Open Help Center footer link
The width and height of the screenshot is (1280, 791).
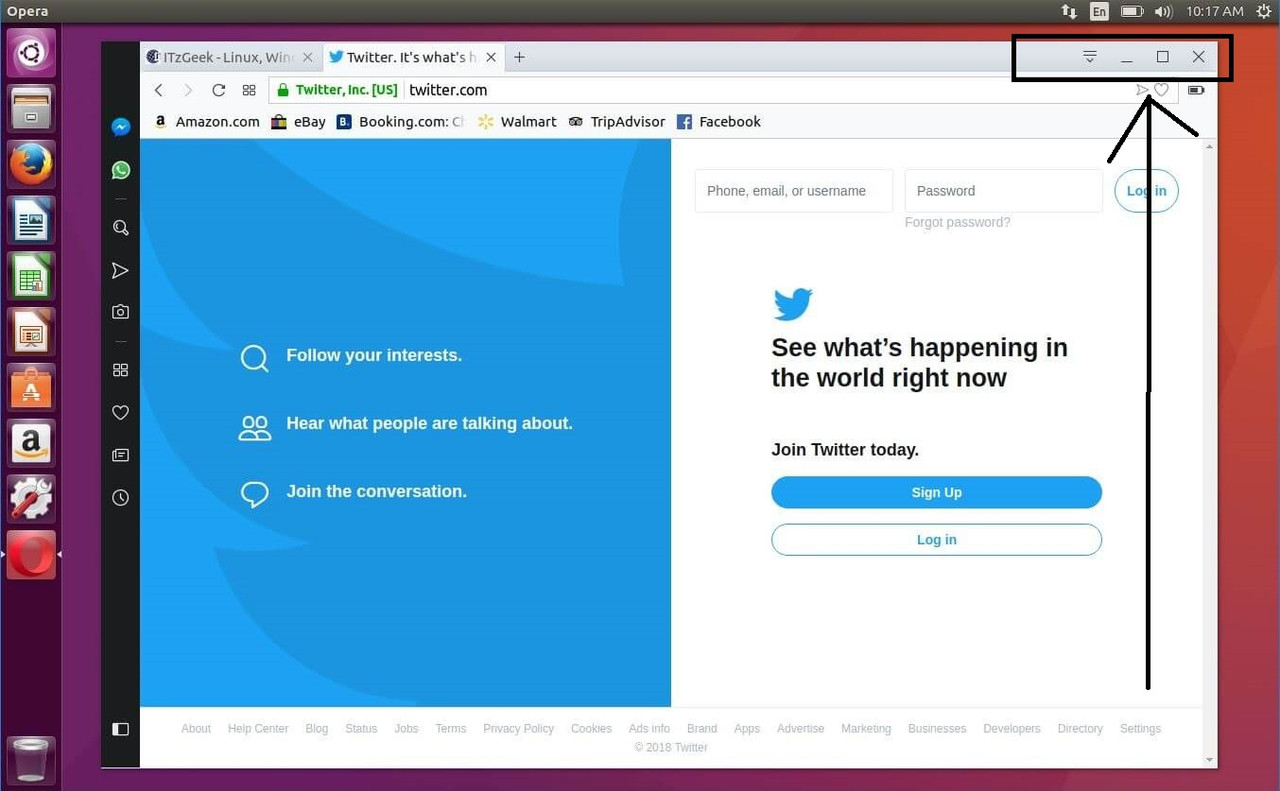[258, 729]
